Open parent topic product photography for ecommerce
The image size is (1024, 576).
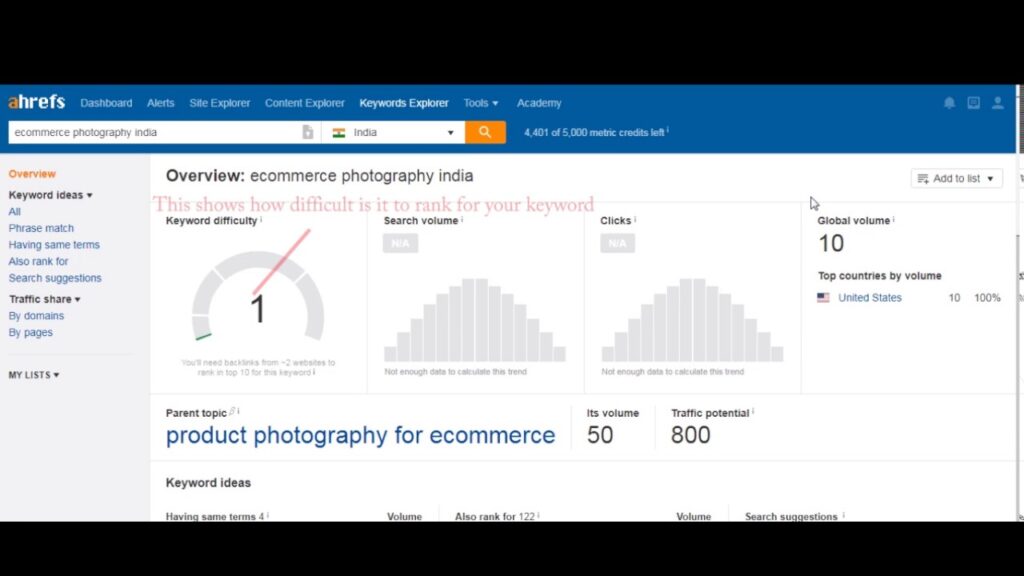pos(360,435)
